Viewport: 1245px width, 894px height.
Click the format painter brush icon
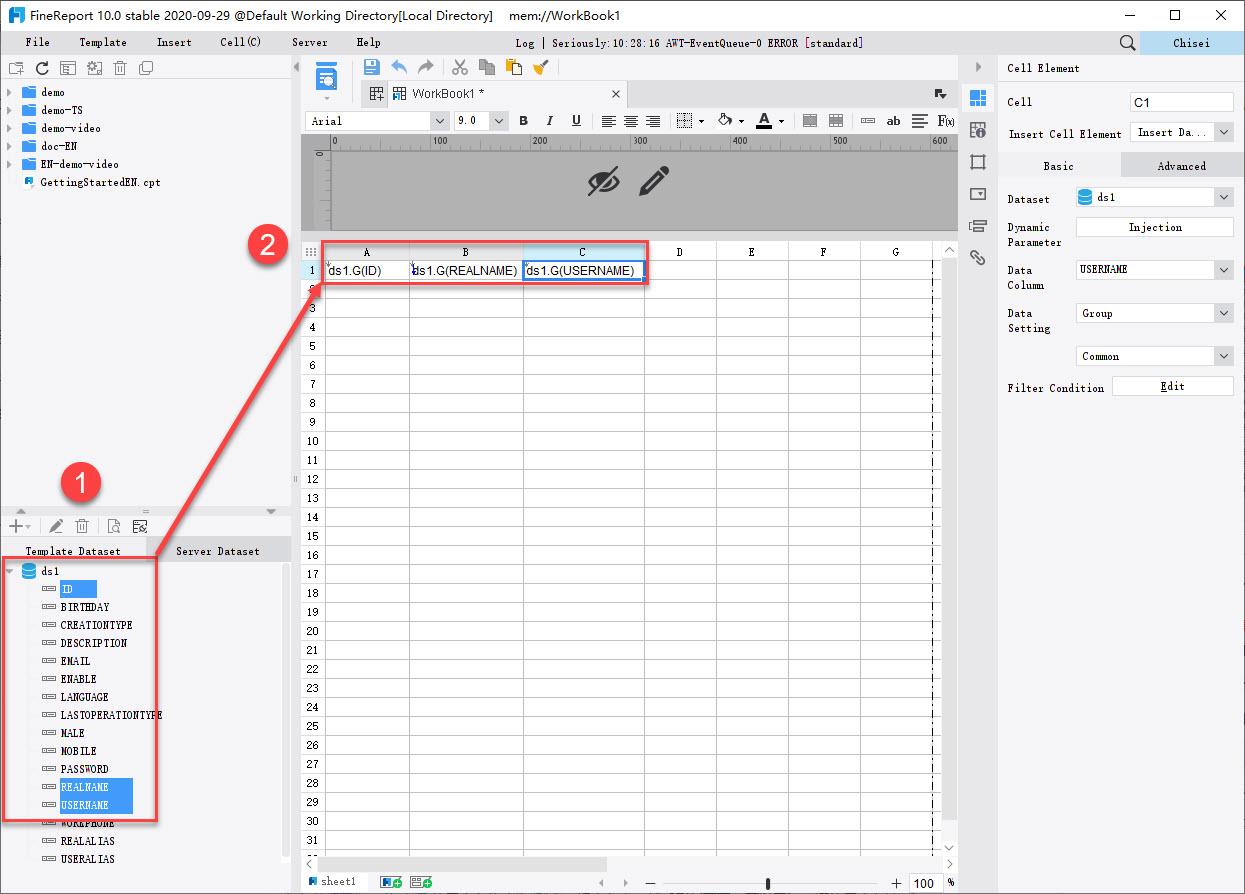(x=542, y=66)
